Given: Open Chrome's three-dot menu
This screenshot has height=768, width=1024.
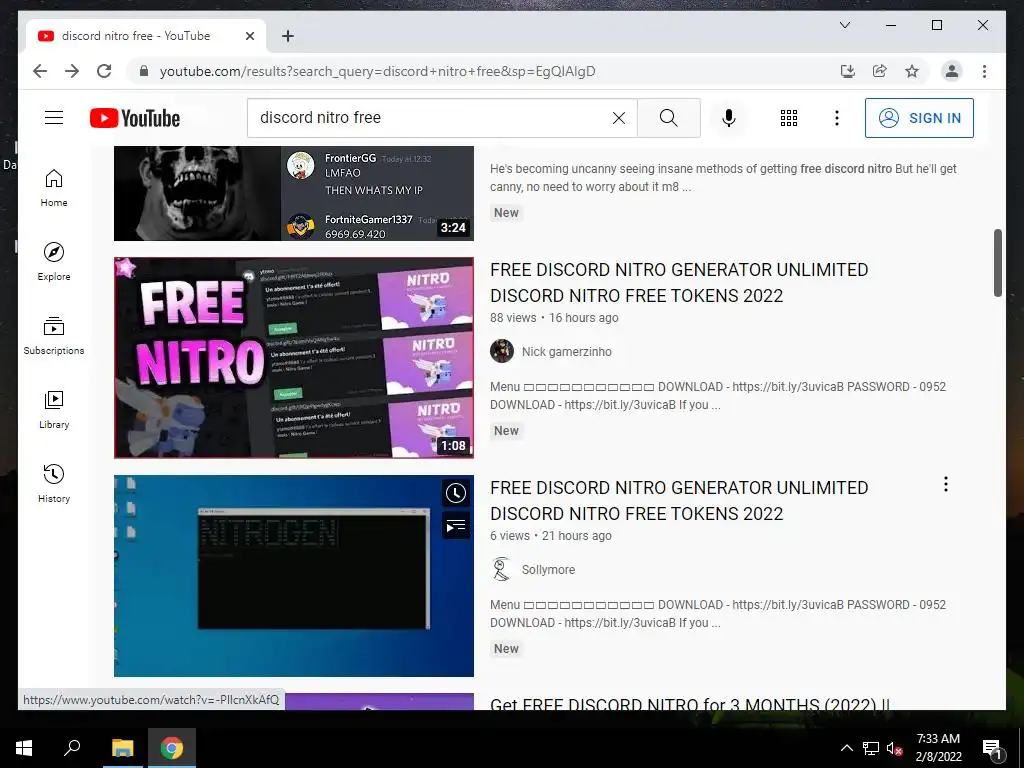Looking at the screenshot, I should pos(984,71).
